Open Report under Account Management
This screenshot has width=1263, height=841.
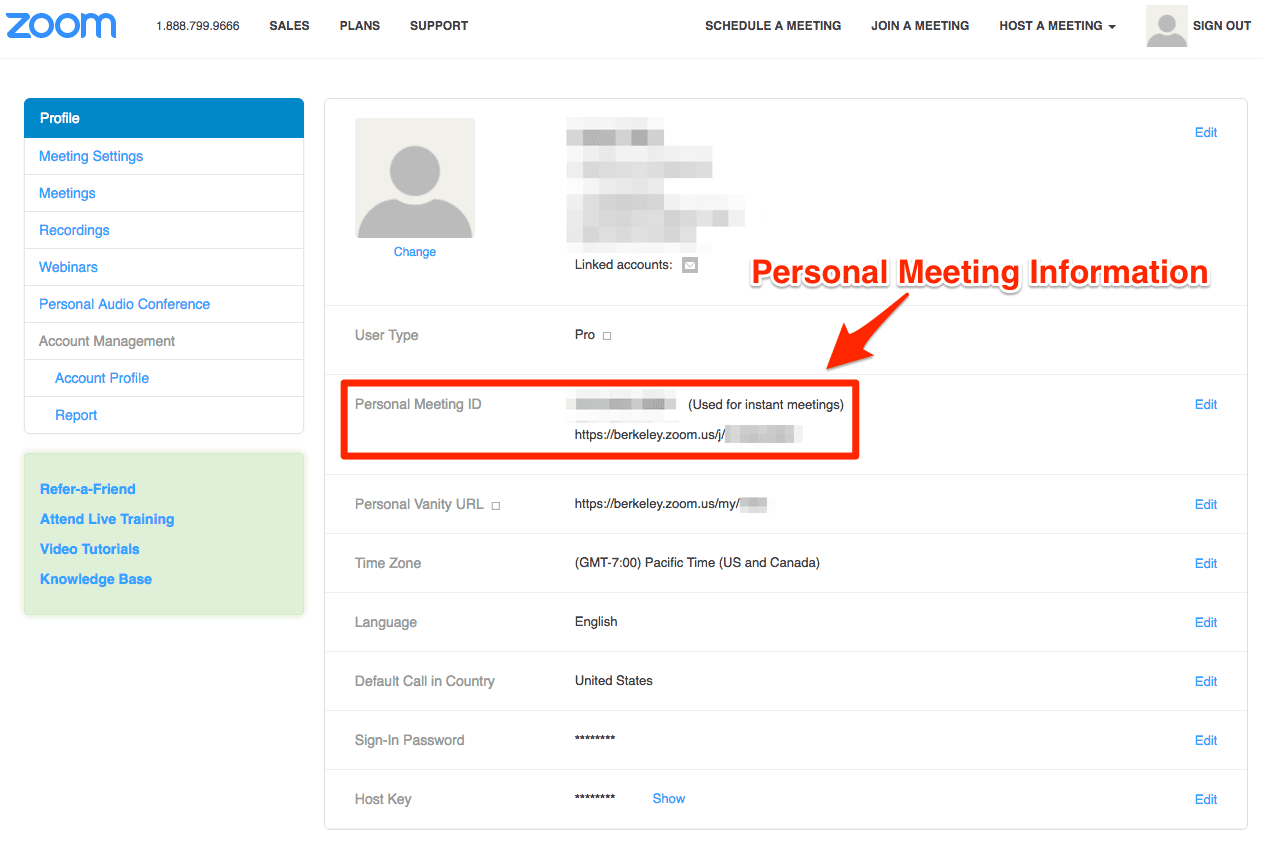point(76,415)
